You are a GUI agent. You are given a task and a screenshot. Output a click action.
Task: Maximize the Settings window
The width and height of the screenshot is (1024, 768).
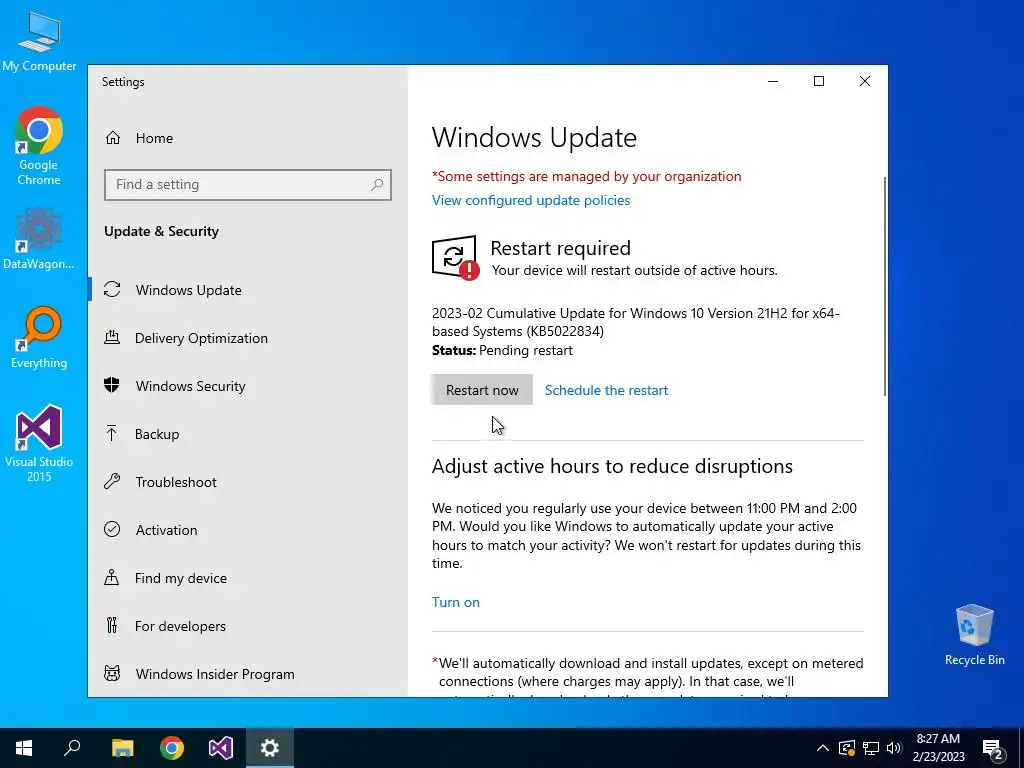818,81
